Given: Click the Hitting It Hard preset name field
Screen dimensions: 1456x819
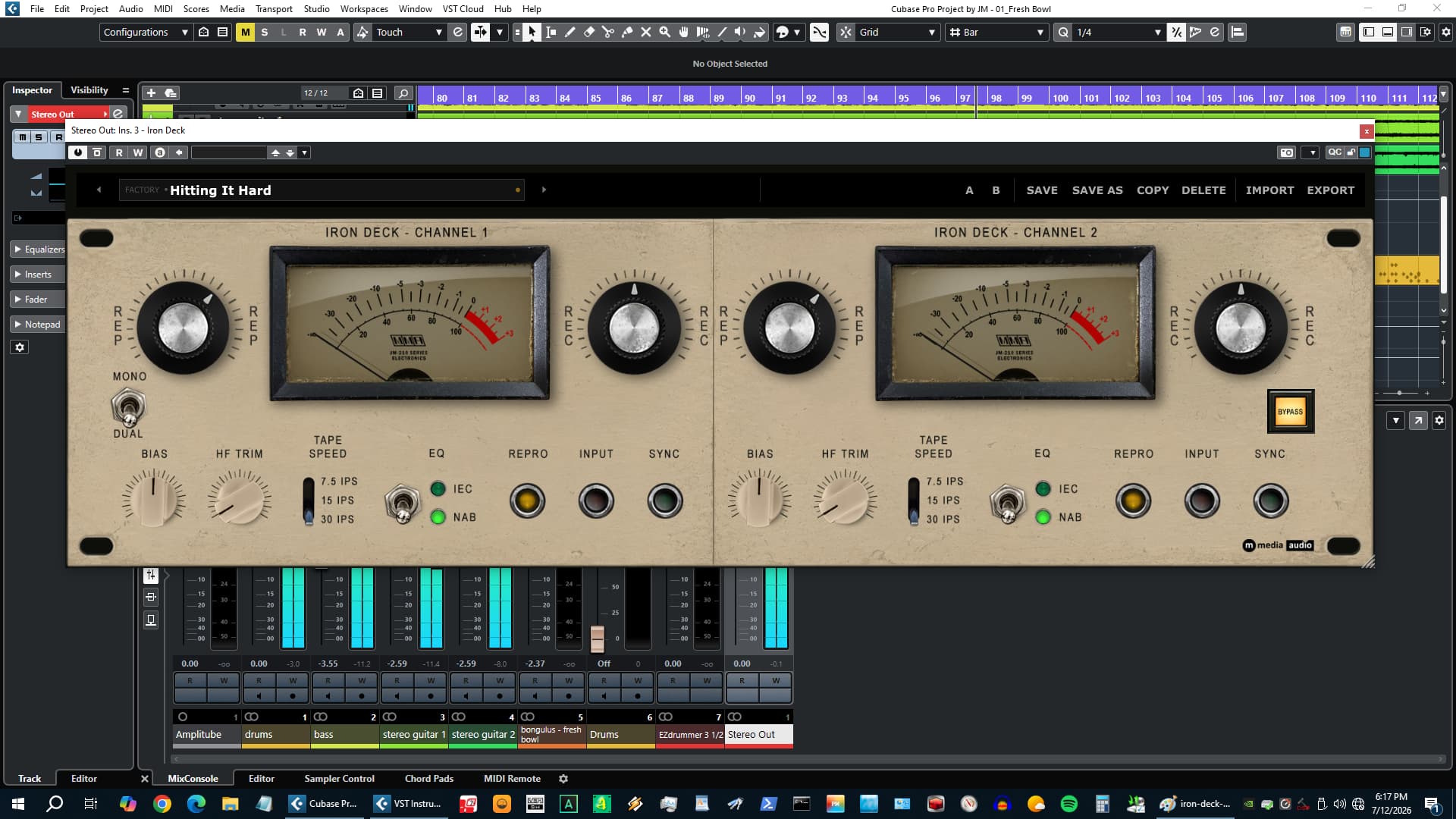Looking at the screenshot, I should pos(321,190).
